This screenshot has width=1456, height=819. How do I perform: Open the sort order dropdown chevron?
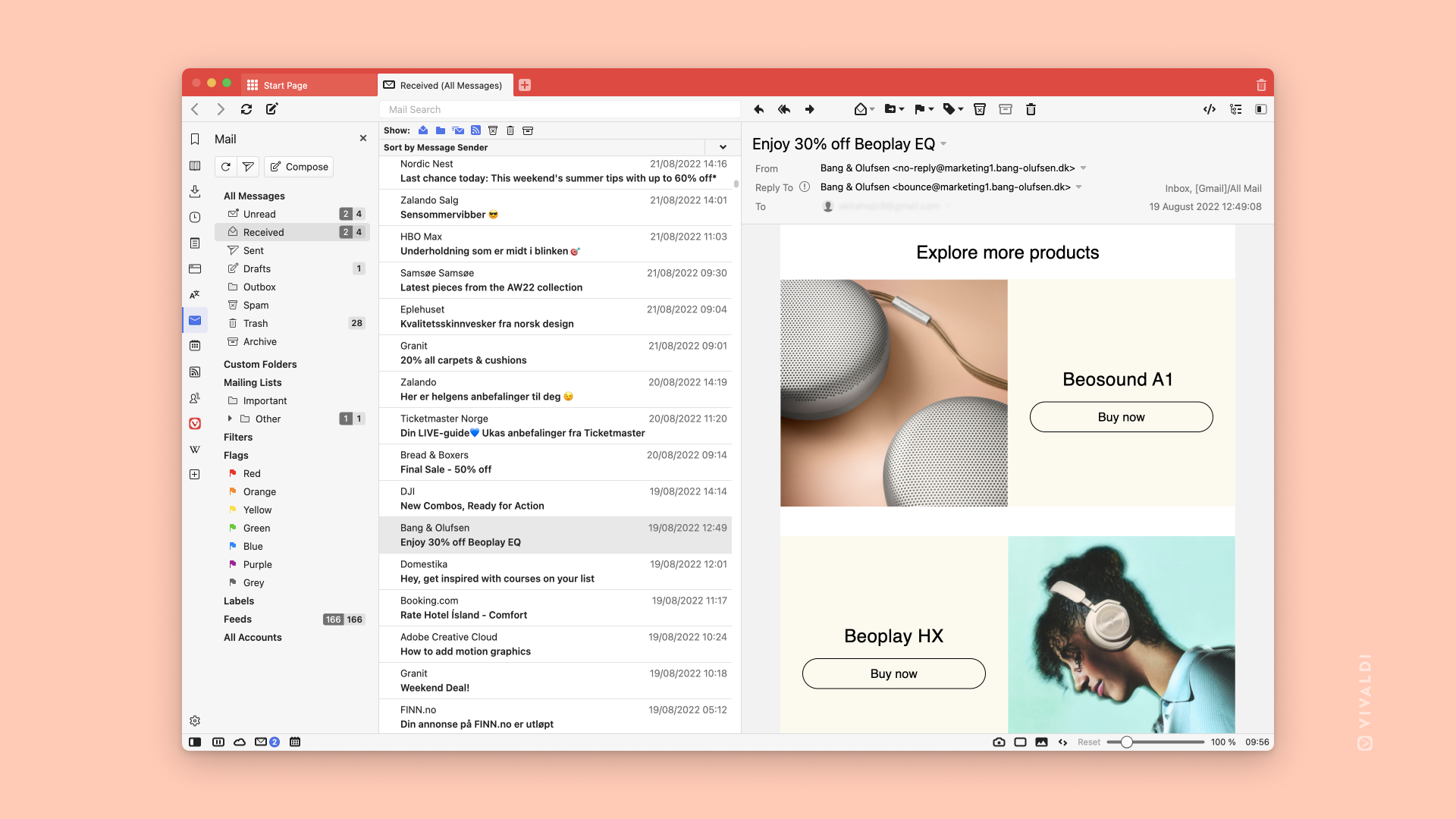point(723,147)
